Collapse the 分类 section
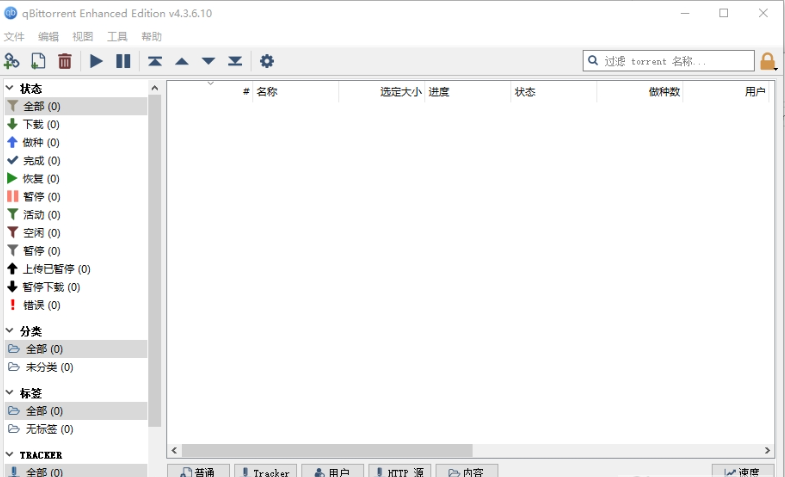This screenshot has width=785, height=477. (x=10, y=330)
